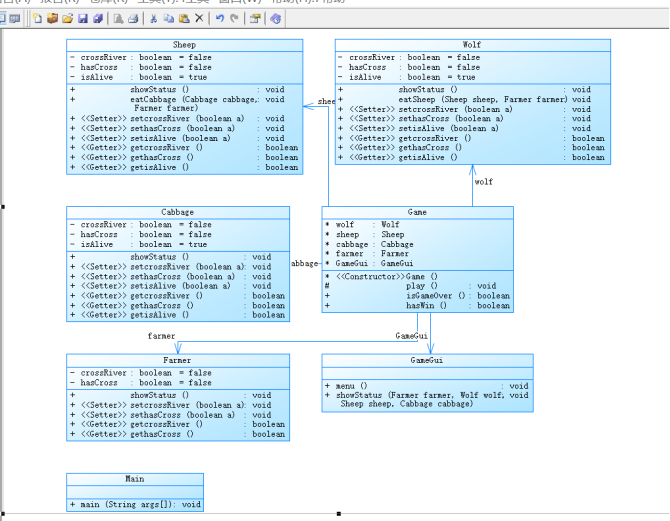The image size is (670, 521).
Task: Click the New project box icon
Action: [52, 18]
